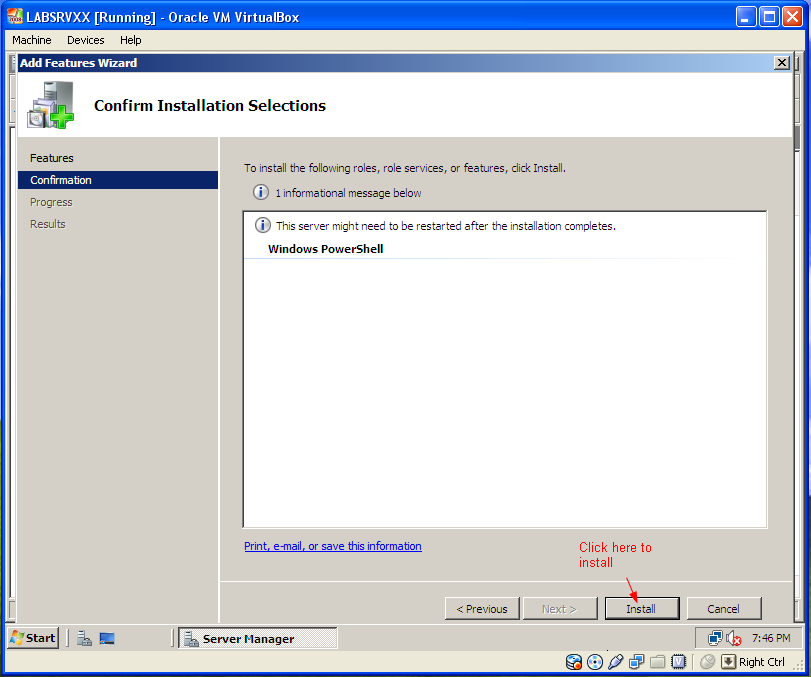Screen dimensions: 811x677
Task: Click the muted speaker volume tray icon
Action: (733, 638)
